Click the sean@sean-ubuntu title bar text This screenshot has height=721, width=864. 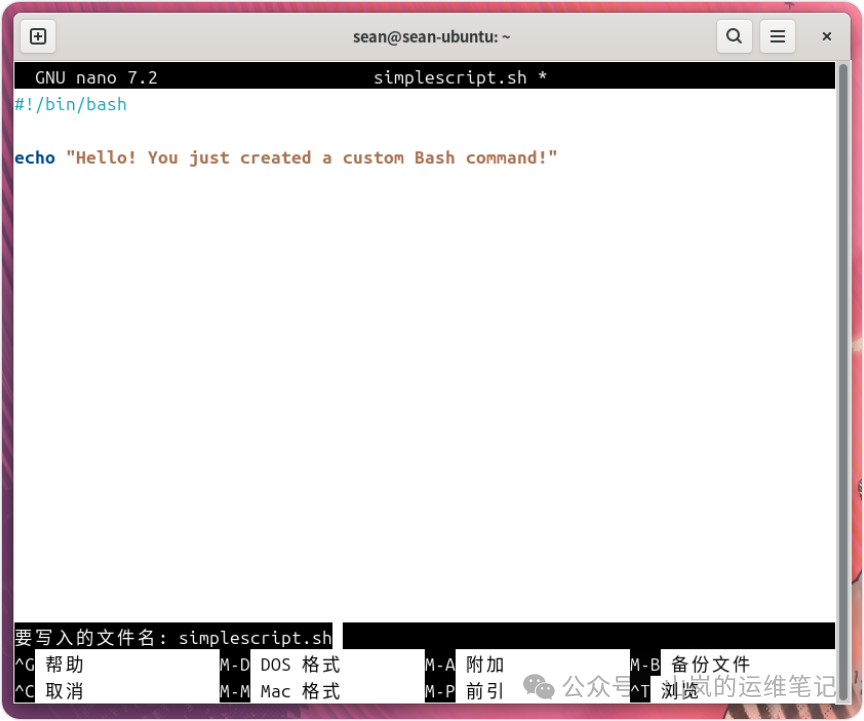[431, 36]
